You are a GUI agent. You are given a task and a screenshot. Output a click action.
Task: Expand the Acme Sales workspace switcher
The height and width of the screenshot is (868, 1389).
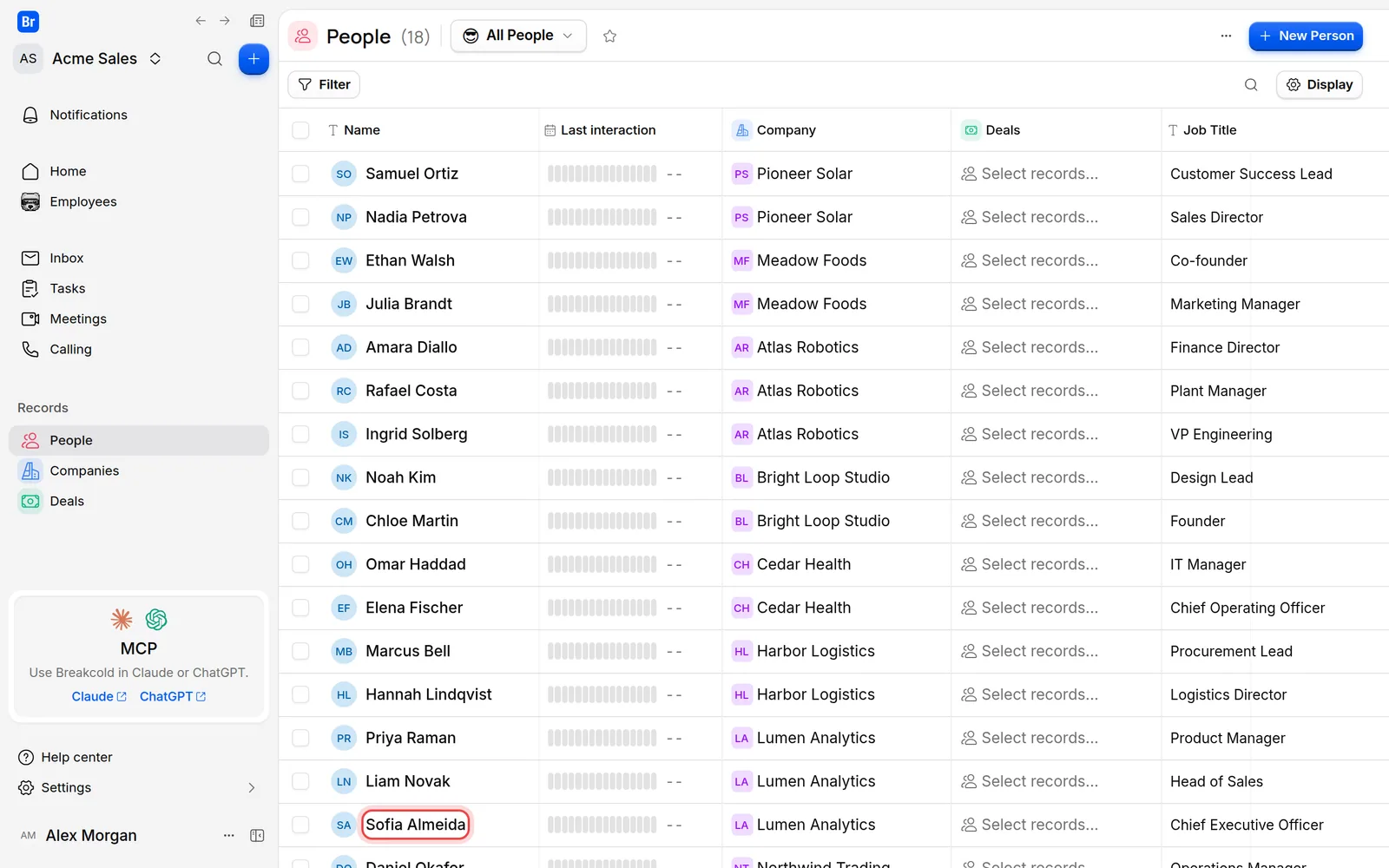tap(155, 58)
